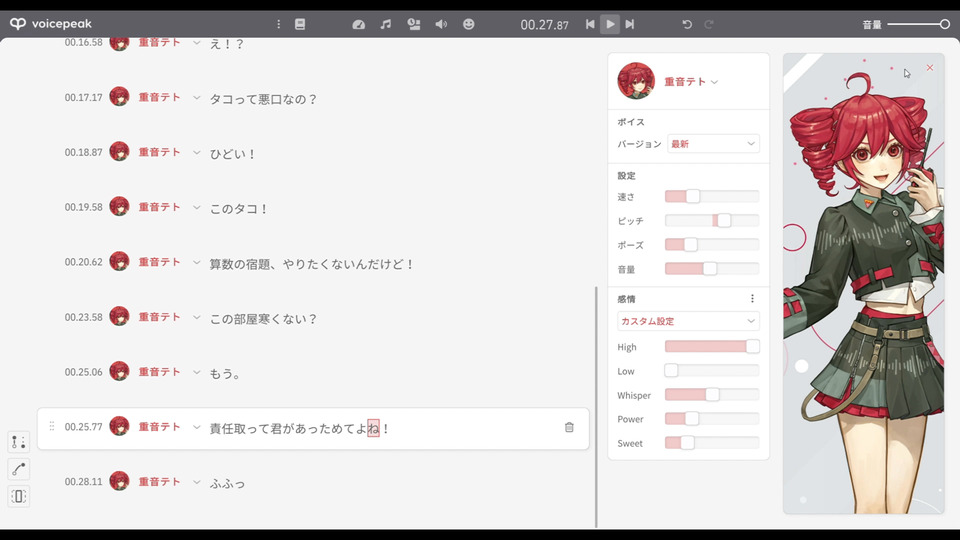Adjust master 音量 slider in top bar
Viewport: 960px width, 540px height.
pos(918,24)
